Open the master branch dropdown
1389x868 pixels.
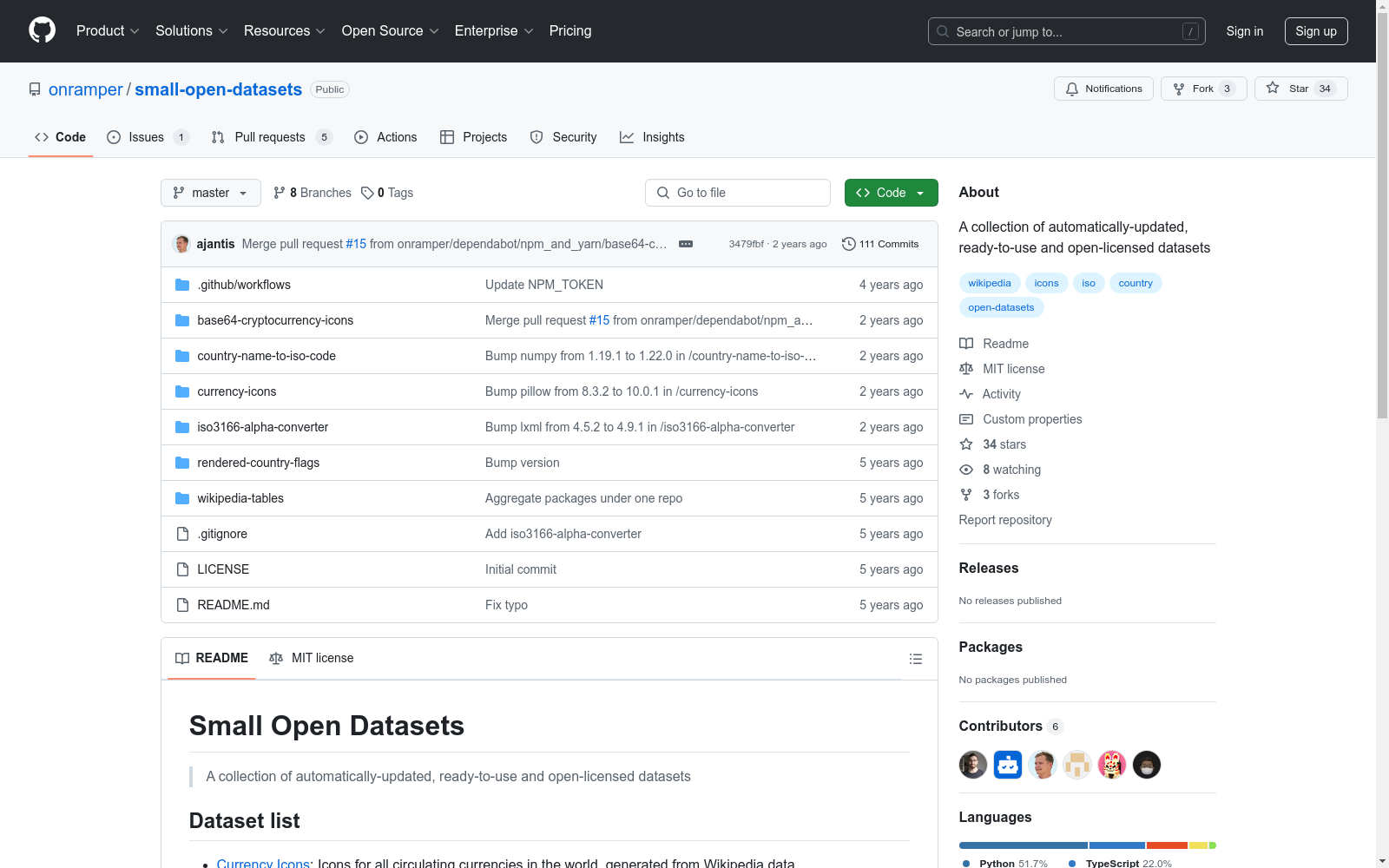coord(211,193)
